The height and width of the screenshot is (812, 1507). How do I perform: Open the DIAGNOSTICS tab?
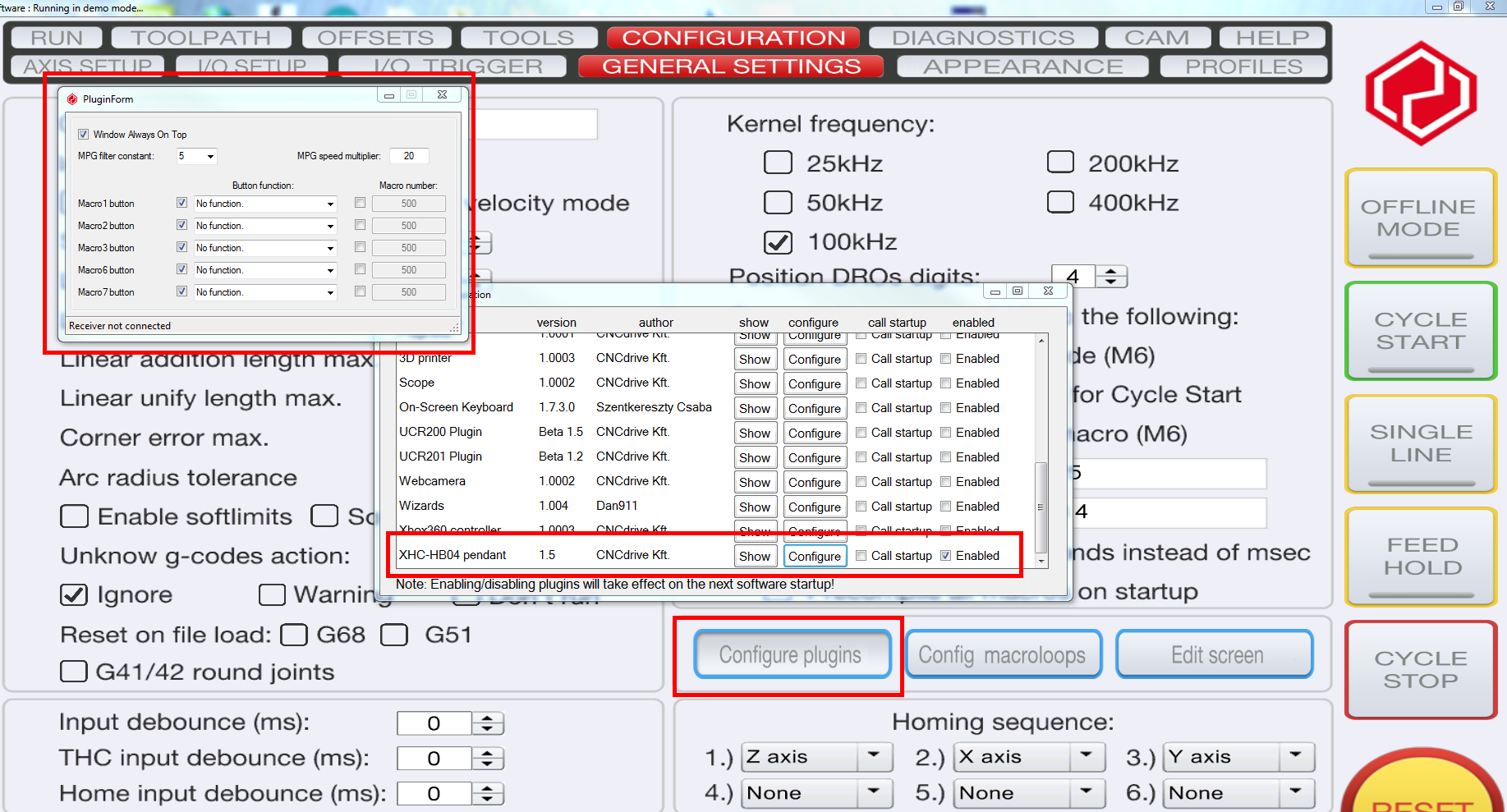tap(983, 38)
